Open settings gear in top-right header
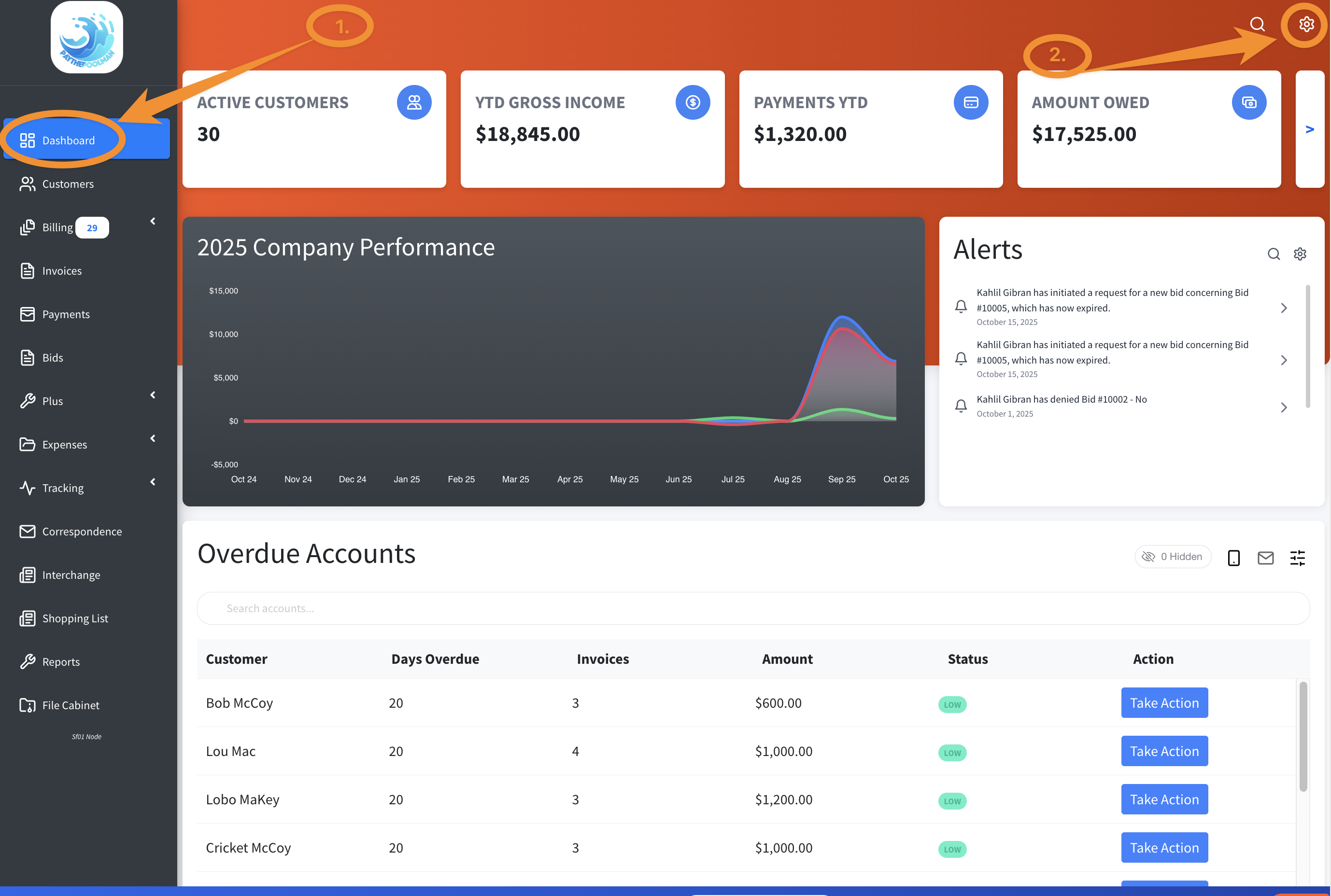 1306,24
